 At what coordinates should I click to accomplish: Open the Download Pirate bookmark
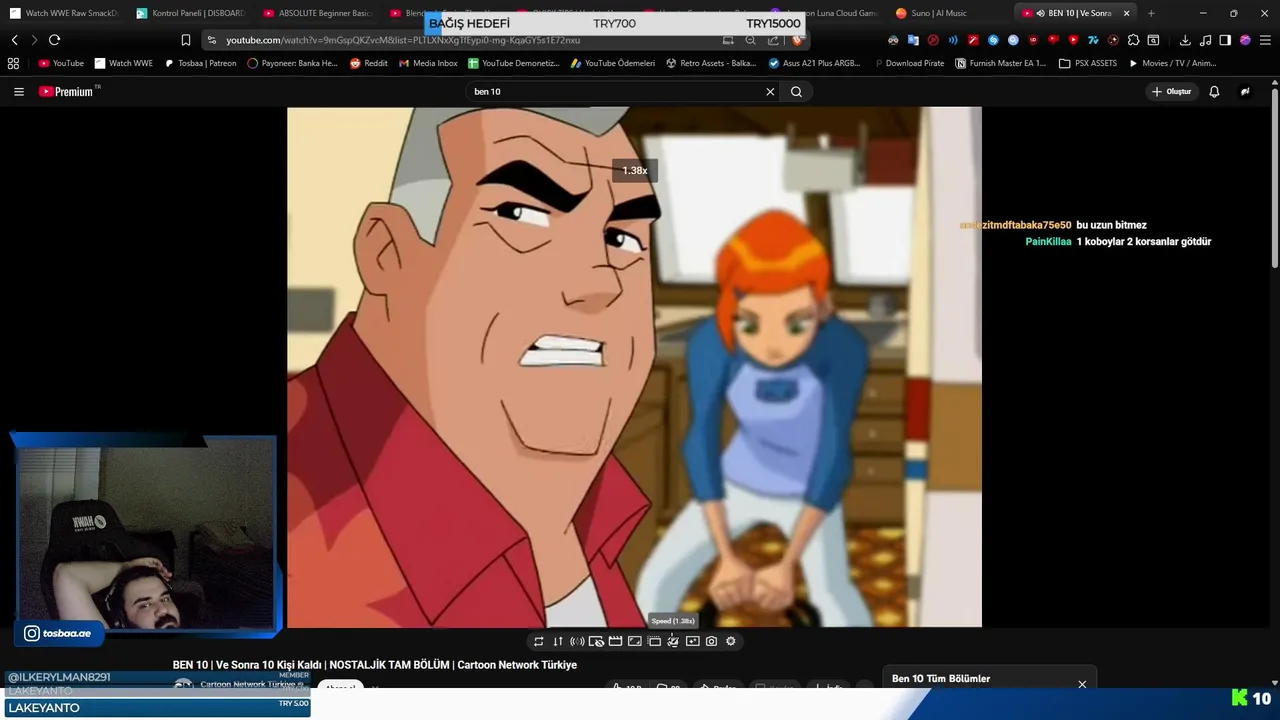click(908, 63)
